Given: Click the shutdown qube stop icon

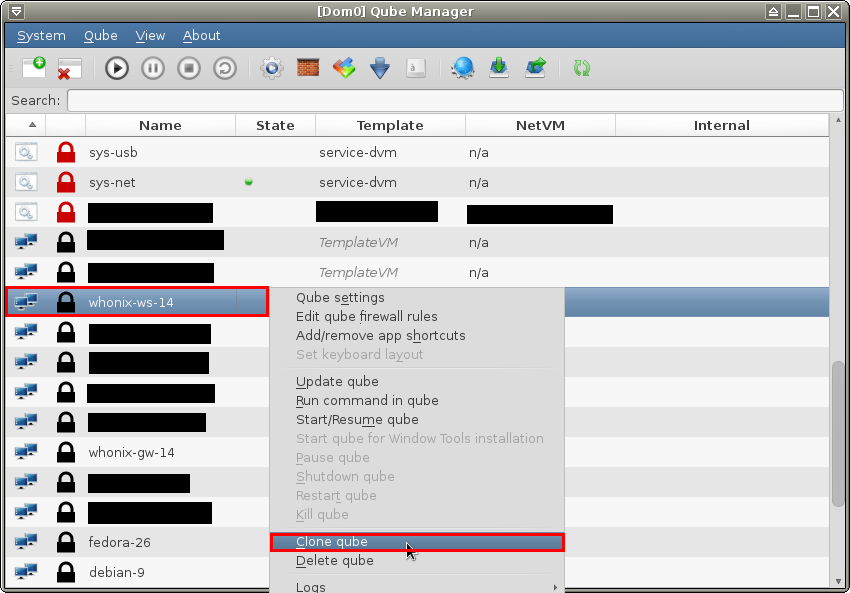Looking at the screenshot, I should 189,68.
